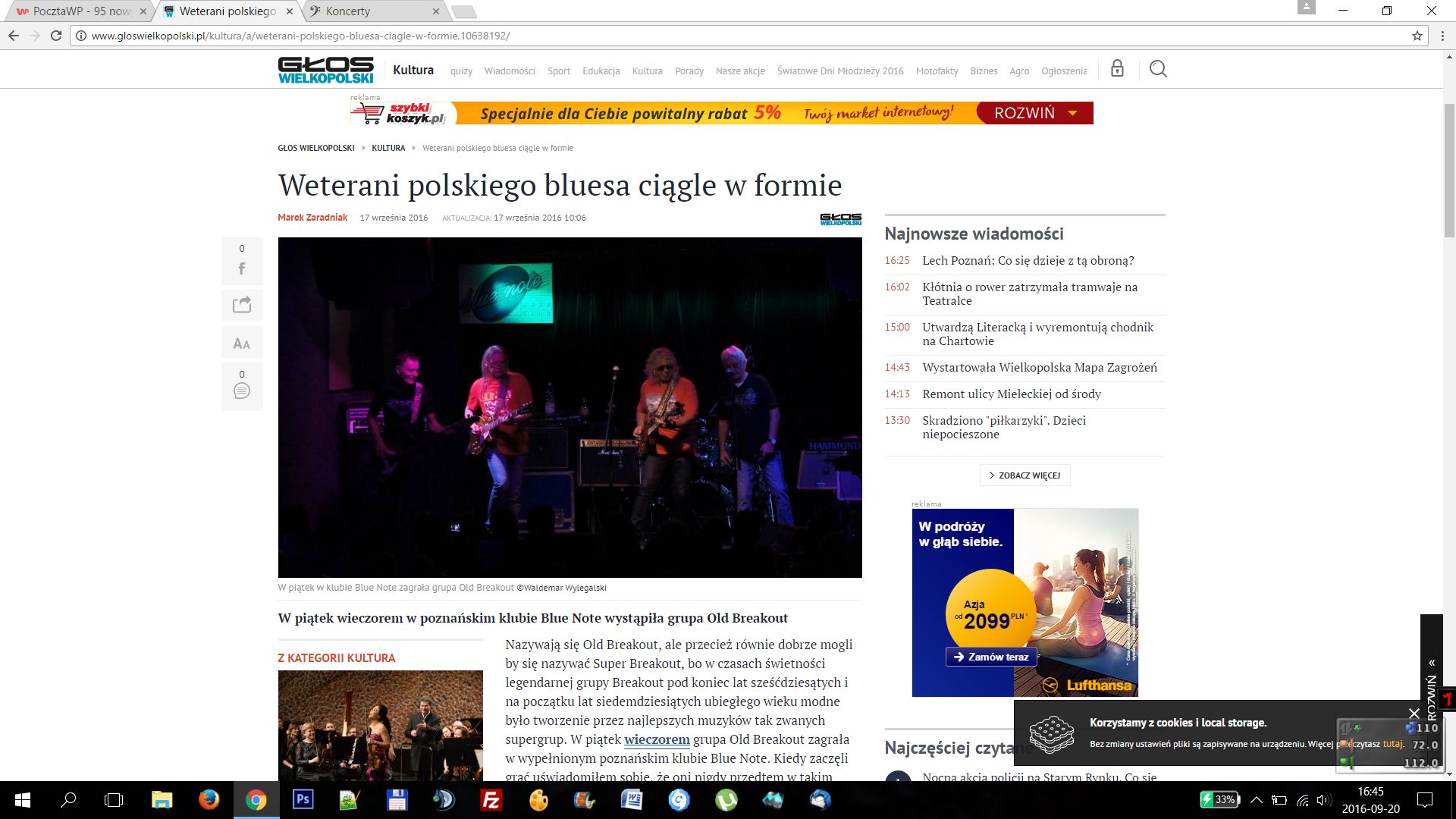Open the Motofakty section
Viewport: 1456px width, 819px height.
pyautogui.click(x=937, y=71)
